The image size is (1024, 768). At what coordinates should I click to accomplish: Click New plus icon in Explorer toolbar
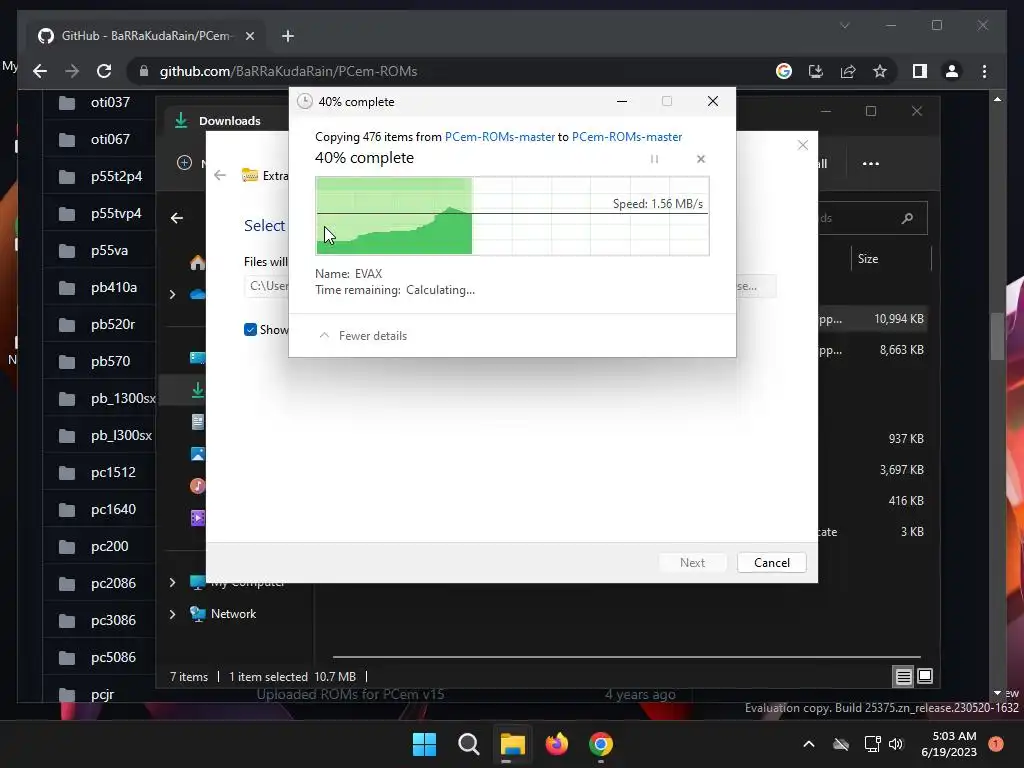(185, 163)
